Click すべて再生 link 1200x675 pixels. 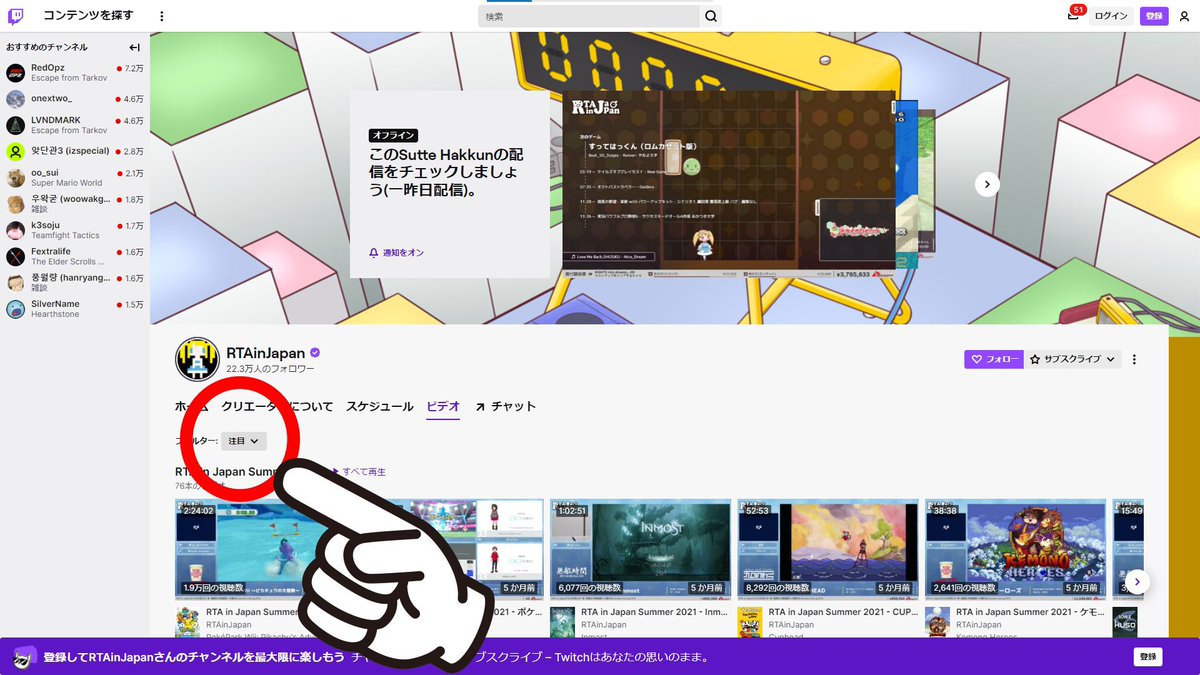point(358,472)
